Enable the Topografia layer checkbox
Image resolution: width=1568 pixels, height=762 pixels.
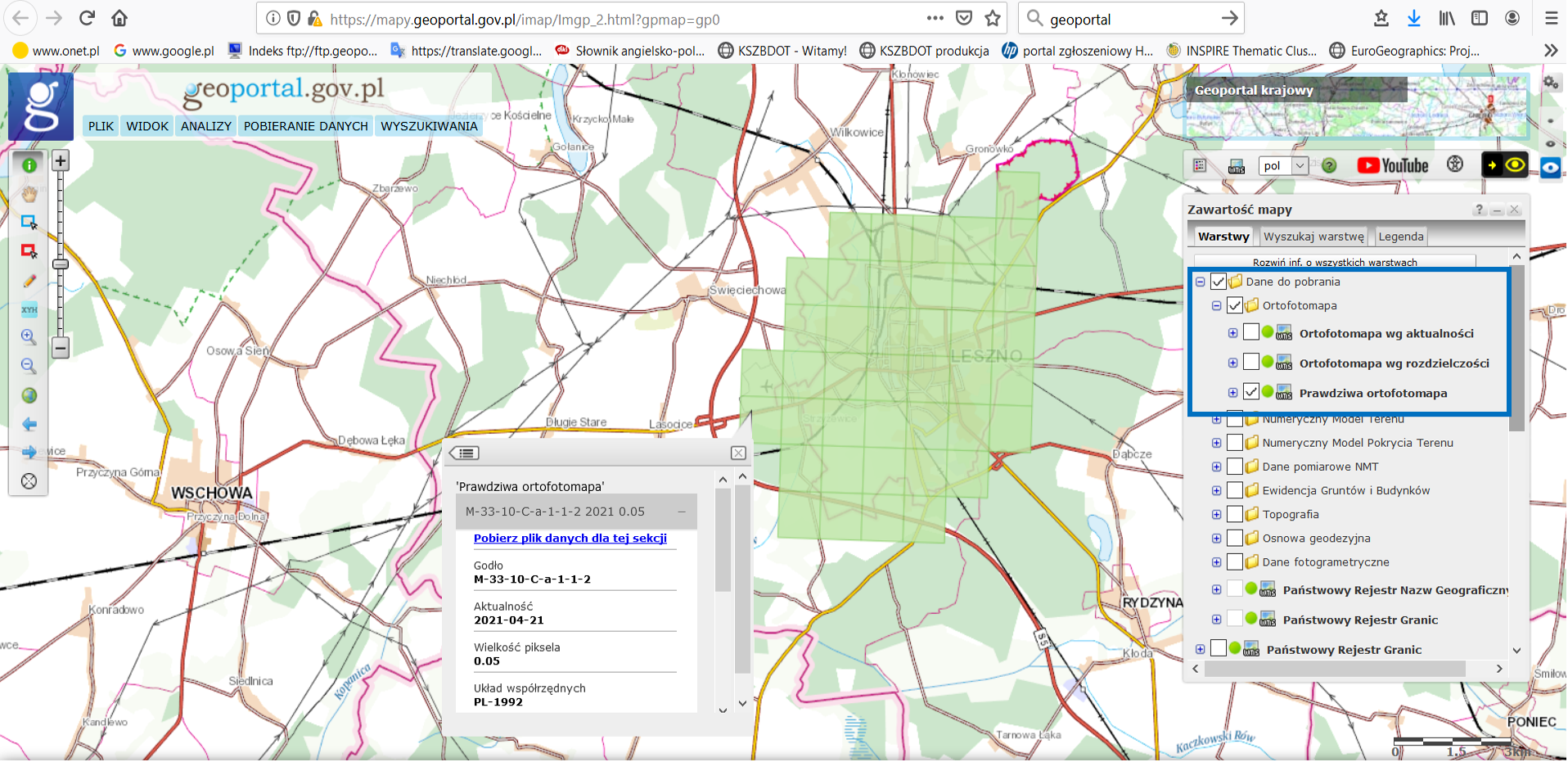[1235, 514]
